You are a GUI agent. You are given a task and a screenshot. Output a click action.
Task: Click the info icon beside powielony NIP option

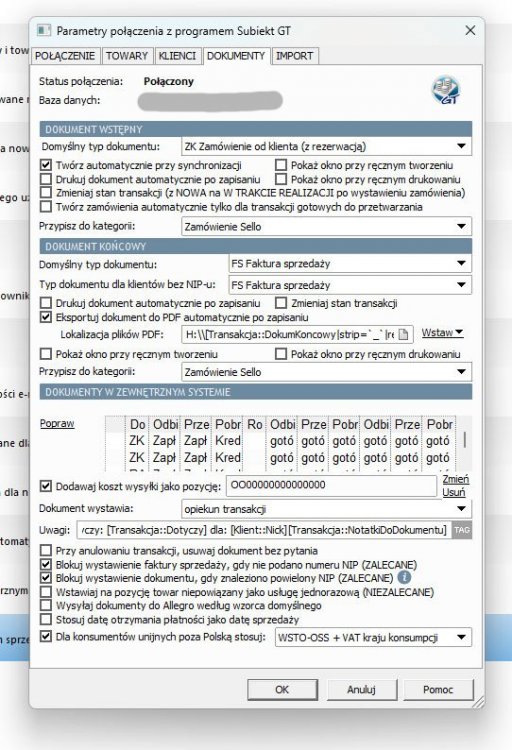click(404, 577)
